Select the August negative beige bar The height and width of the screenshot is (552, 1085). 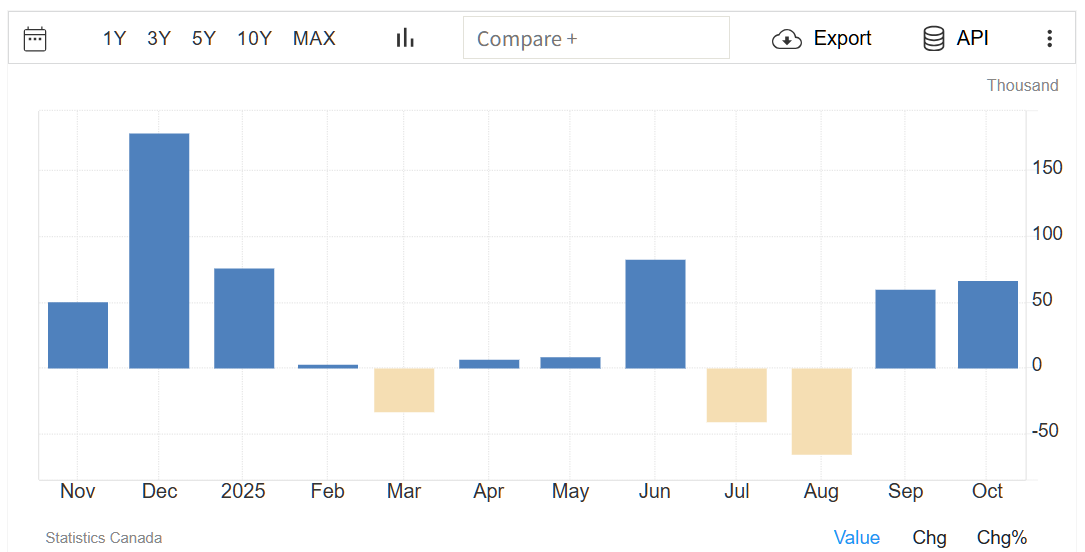tap(821, 411)
